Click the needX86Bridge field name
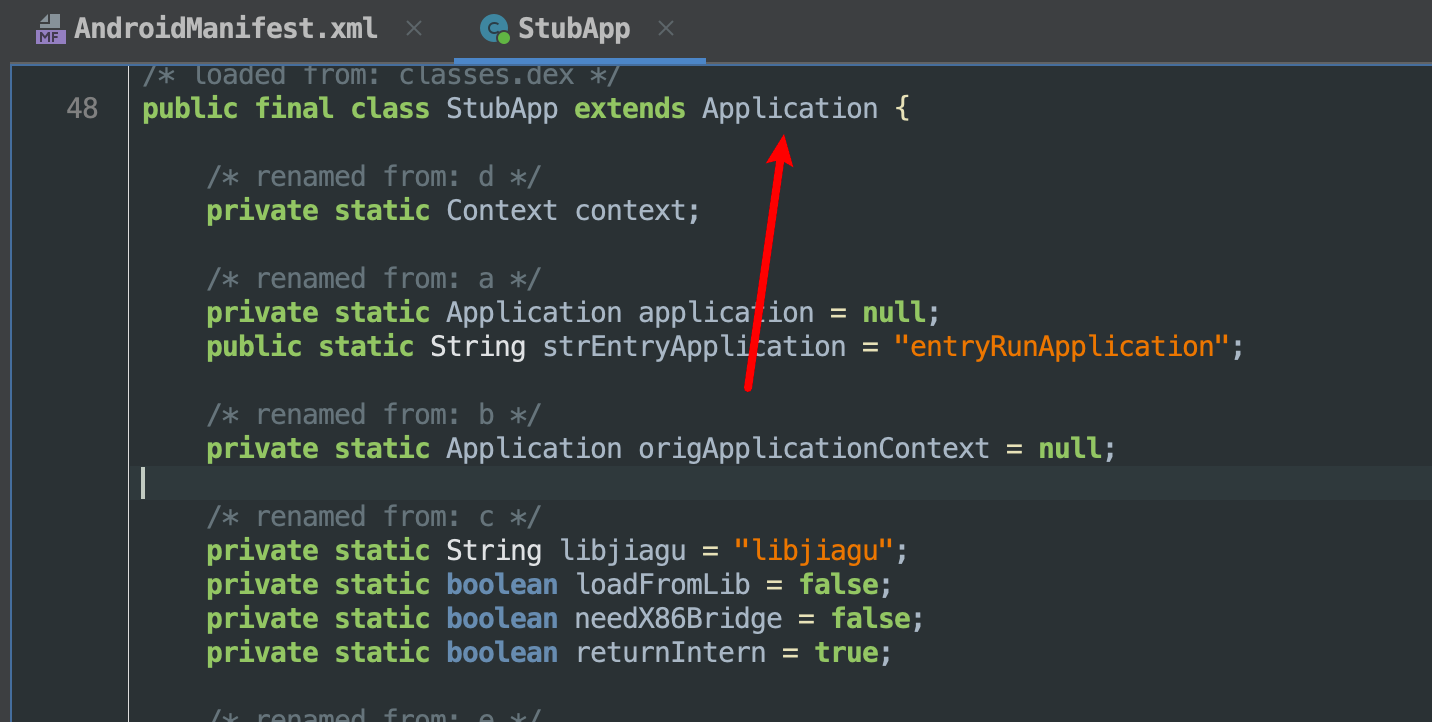 point(678,618)
